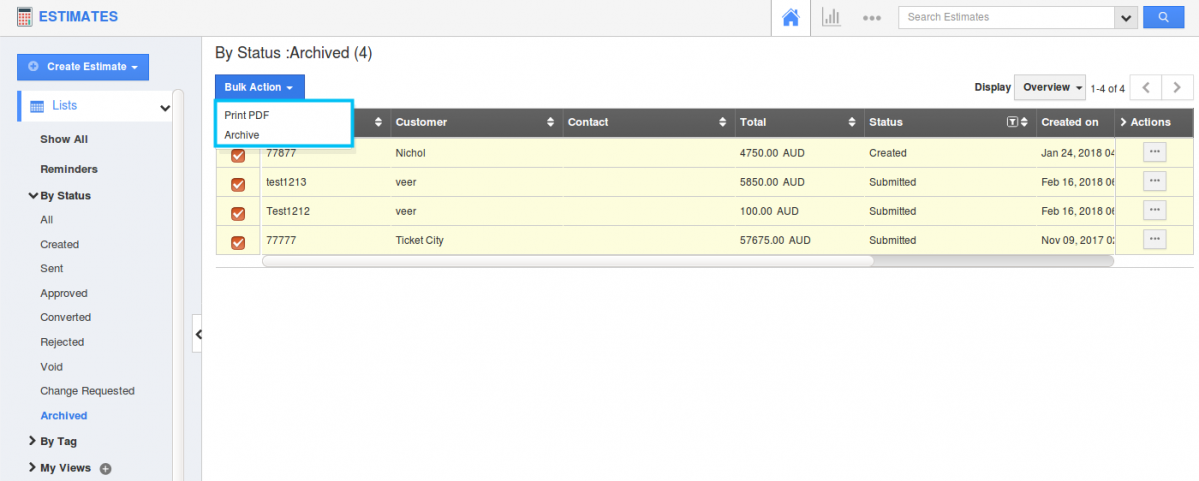Filter by Rejected status
The width and height of the screenshot is (1199, 481).
pyautogui.click(x=62, y=342)
